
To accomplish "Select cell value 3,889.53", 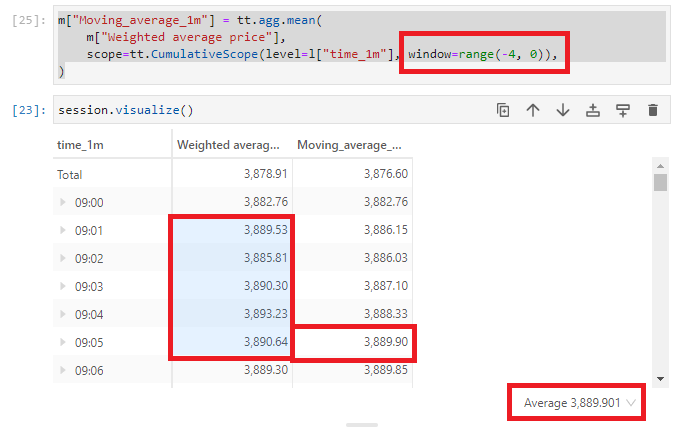I will (266, 230).
